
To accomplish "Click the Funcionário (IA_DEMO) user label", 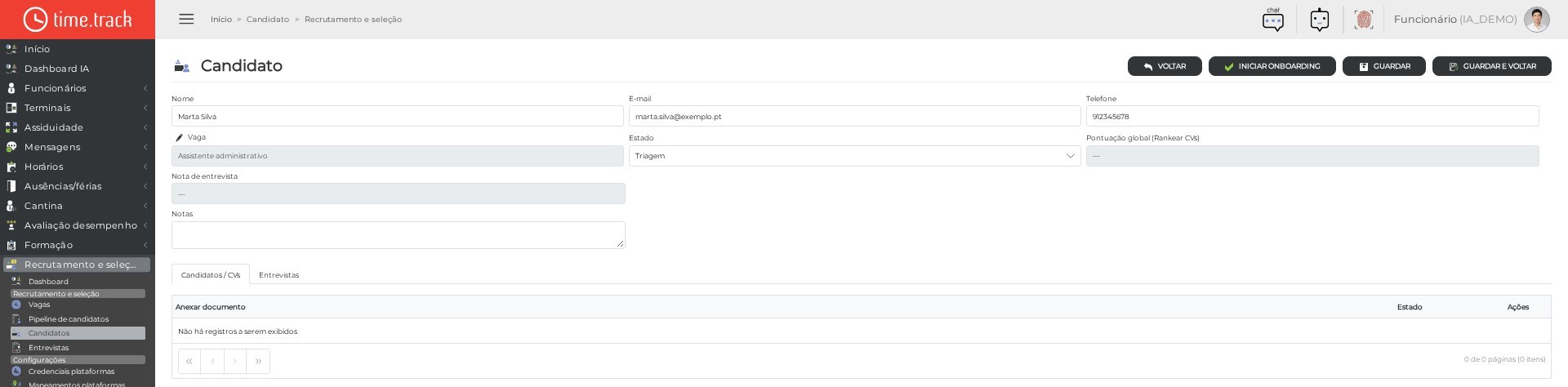I will click(1455, 20).
